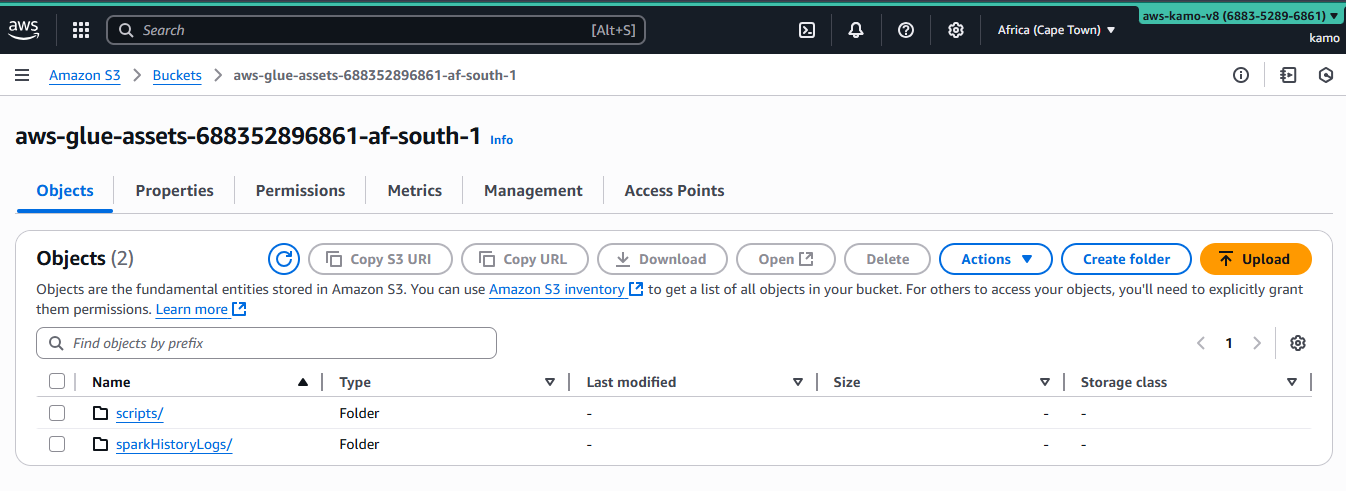The image size is (1346, 491).
Task: Click the Delete button
Action: [887, 259]
